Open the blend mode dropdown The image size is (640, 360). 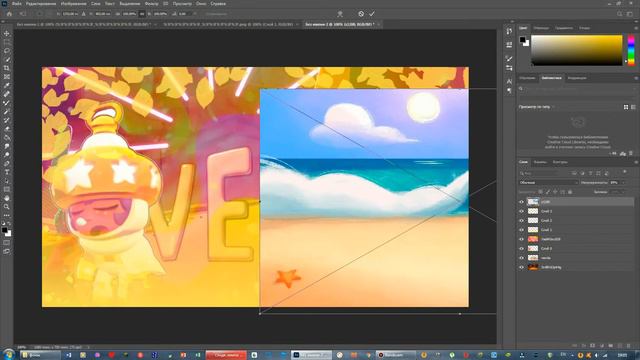click(x=548, y=182)
